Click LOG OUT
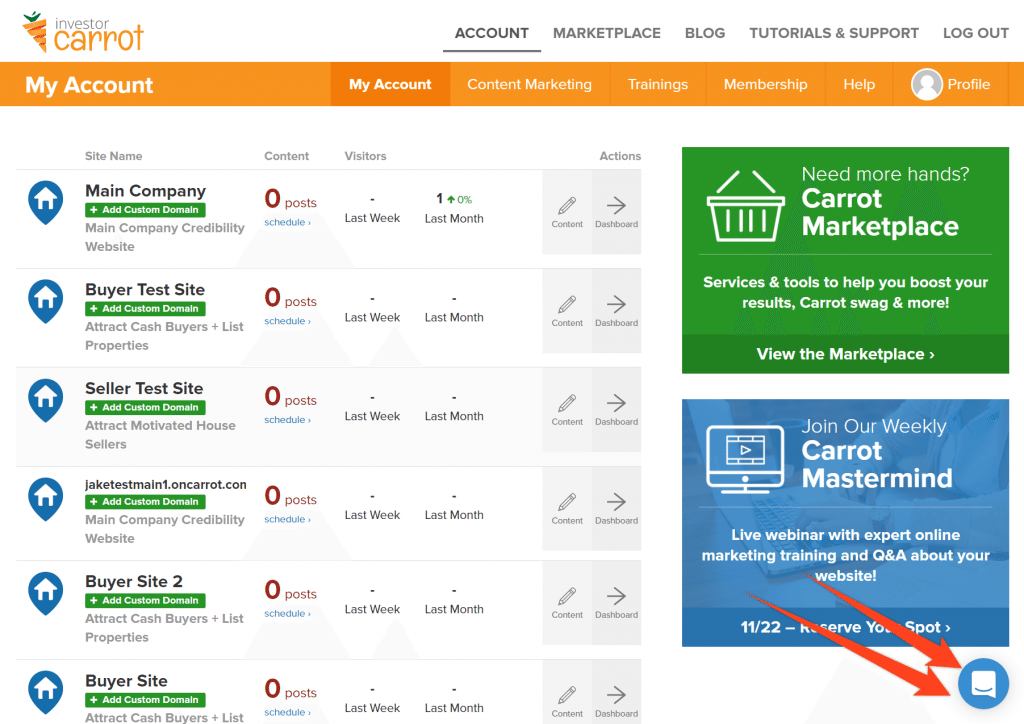 [x=976, y=33]
